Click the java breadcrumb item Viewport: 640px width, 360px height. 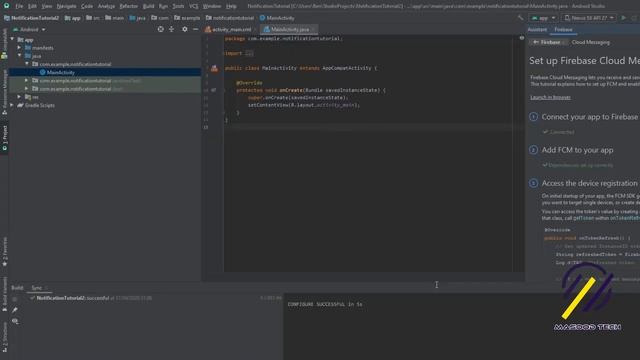137,18
